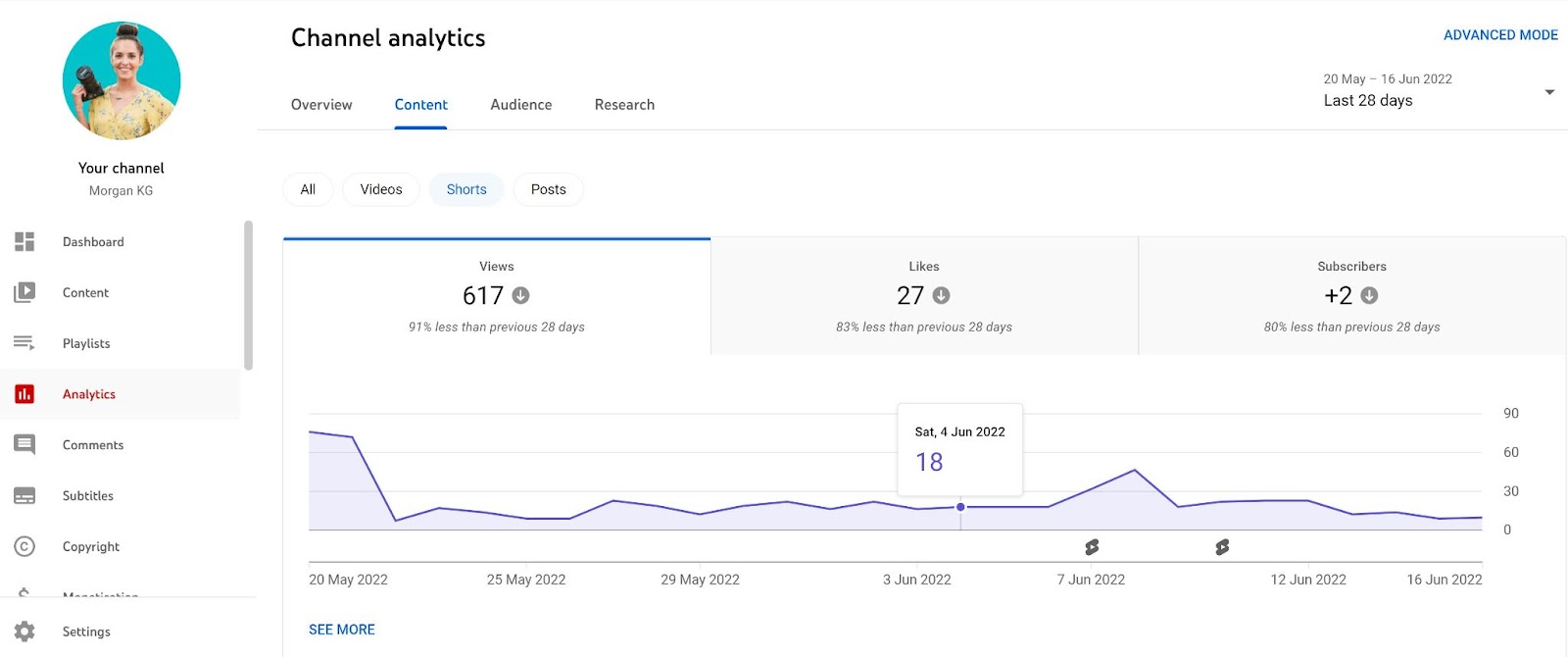The image size is (1568, 657).
Task: Select the Subscribers metric card
Action: (x=1351, y=295)
